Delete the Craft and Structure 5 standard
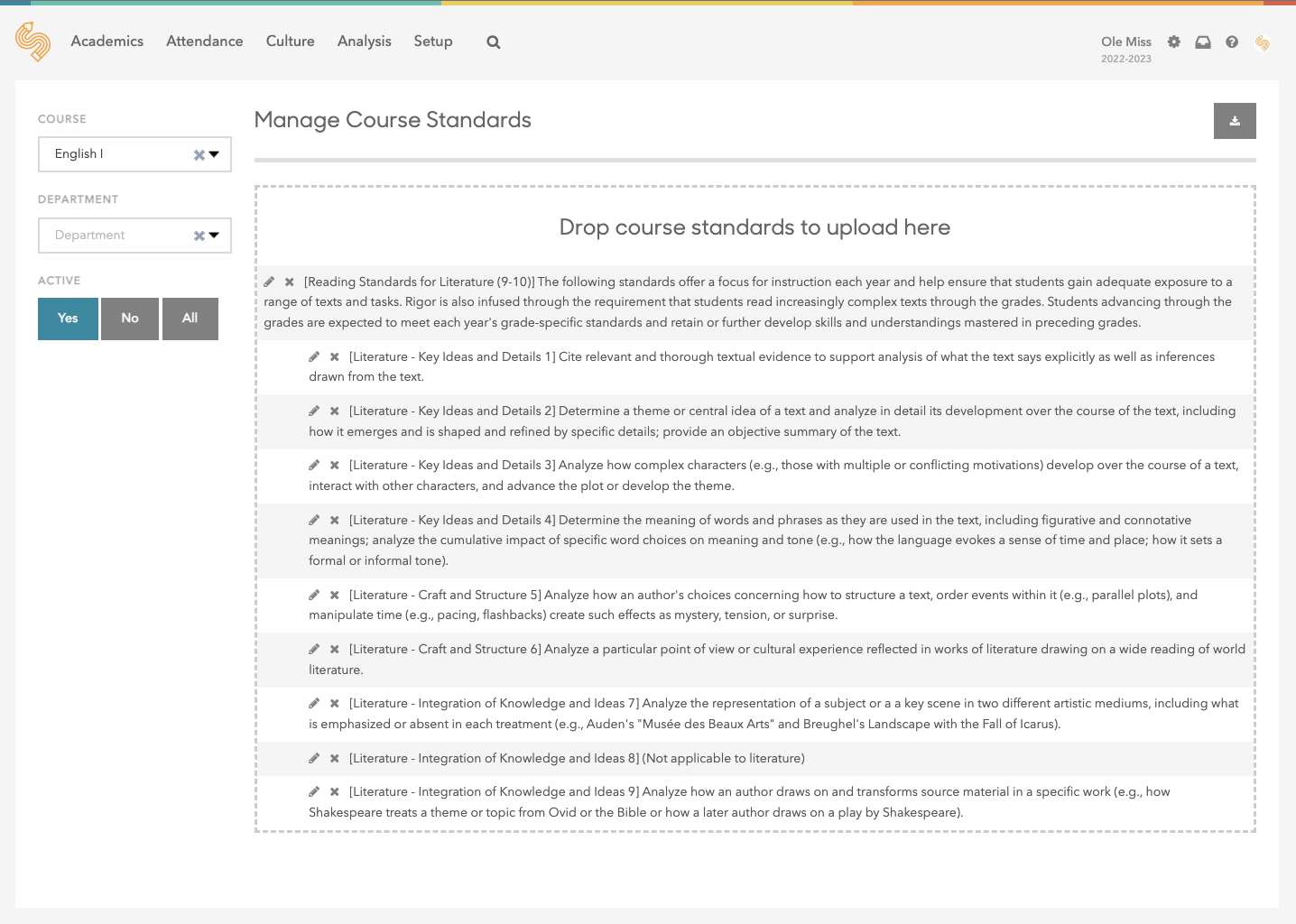Screen dimensions: 1296x924 (x=335, y=596)
